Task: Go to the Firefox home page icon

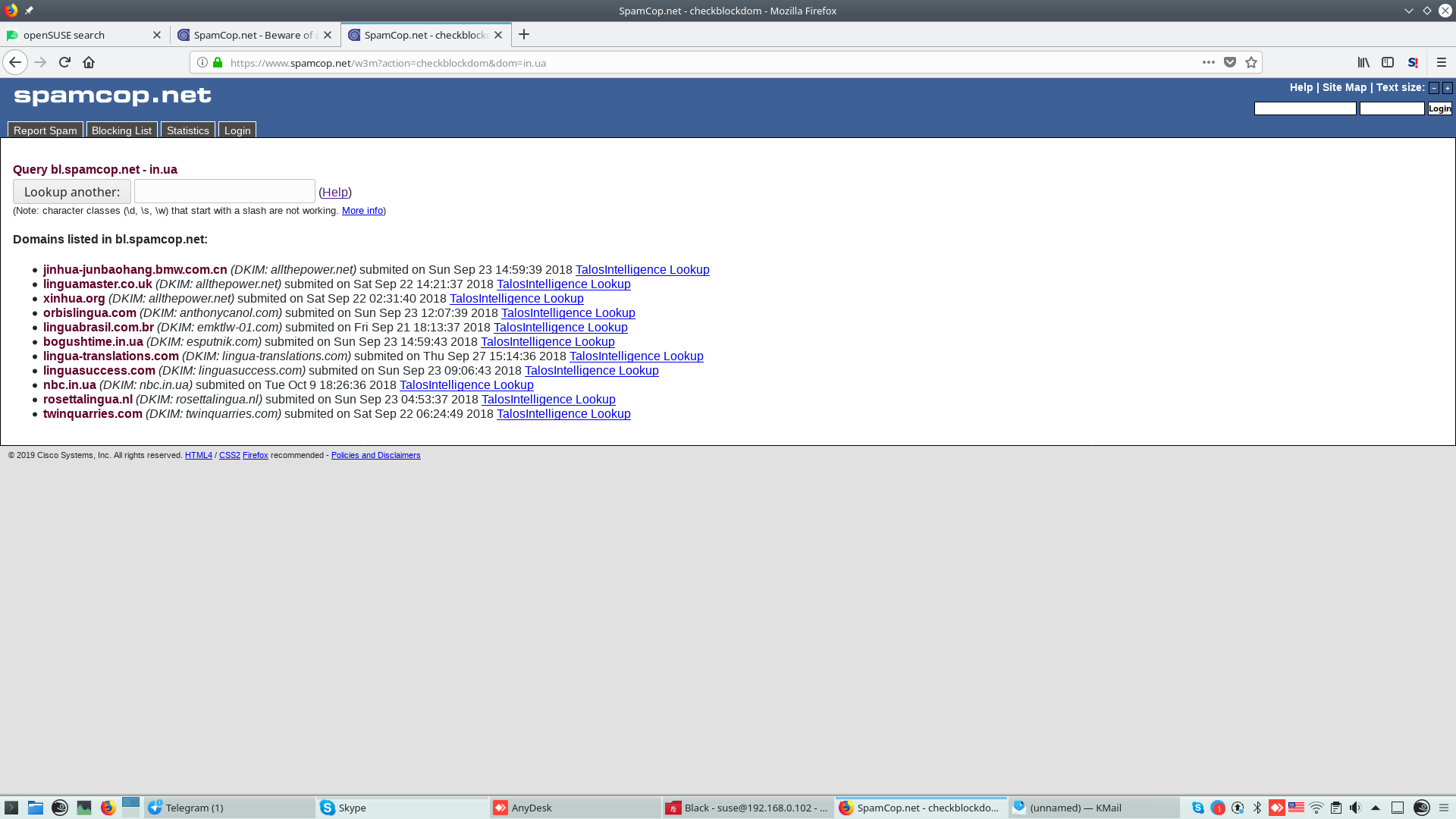Action: pos(89,62)
